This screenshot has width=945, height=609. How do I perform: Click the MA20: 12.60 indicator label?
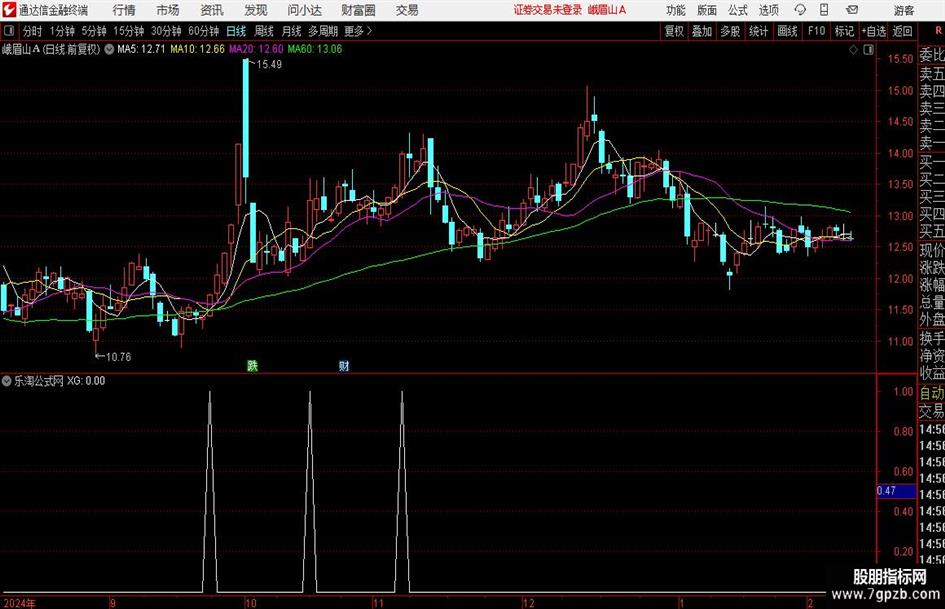click(256, 49)
